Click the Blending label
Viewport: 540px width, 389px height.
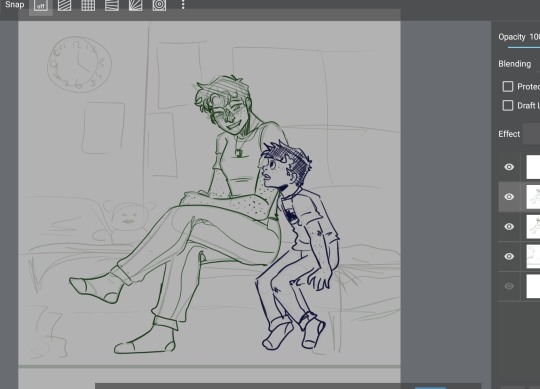click(x=515, y=64)
